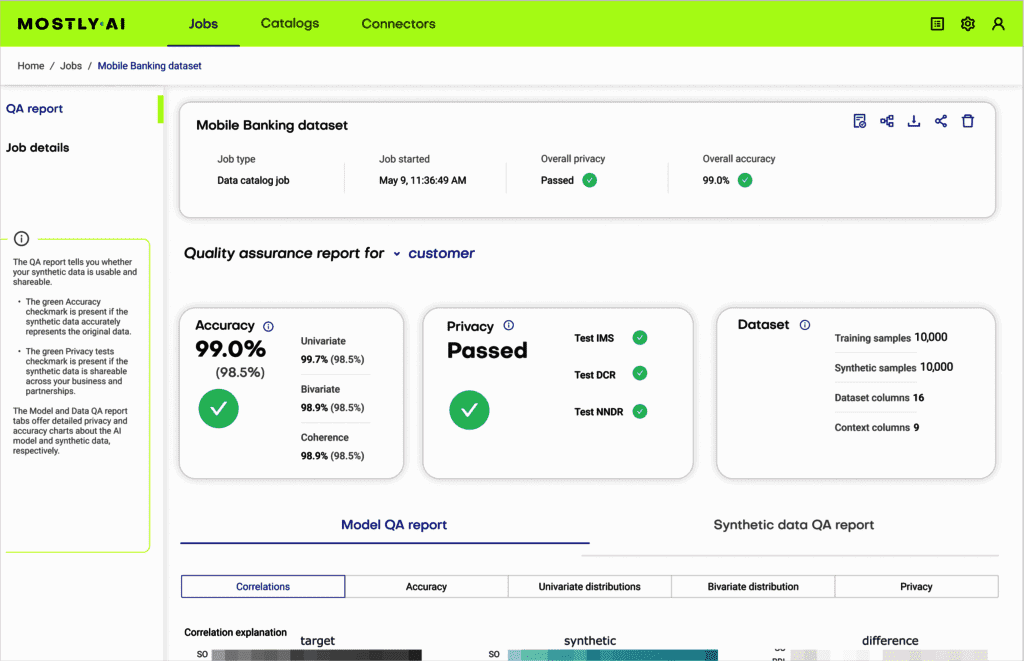Go to Jobs in breadcrumb
The image size is (1024, 661).
[x=71, y=66]
